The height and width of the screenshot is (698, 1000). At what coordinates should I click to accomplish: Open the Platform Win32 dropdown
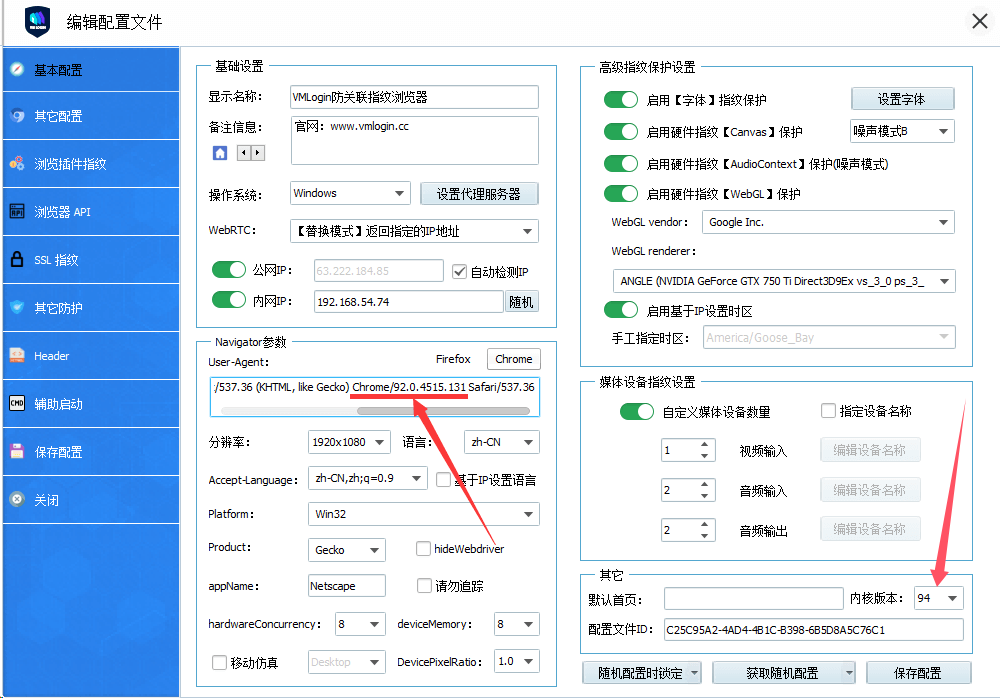423,514
